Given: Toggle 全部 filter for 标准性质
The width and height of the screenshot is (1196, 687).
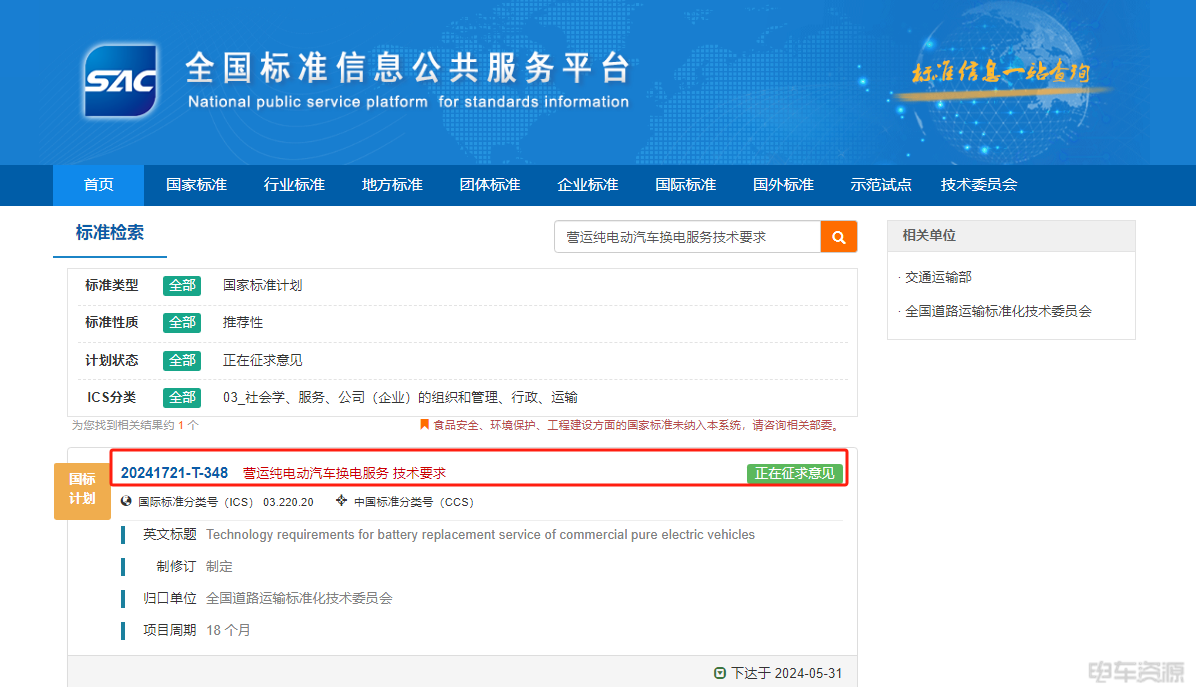Looking at the screenshot, I should click(x=182, y=322).
